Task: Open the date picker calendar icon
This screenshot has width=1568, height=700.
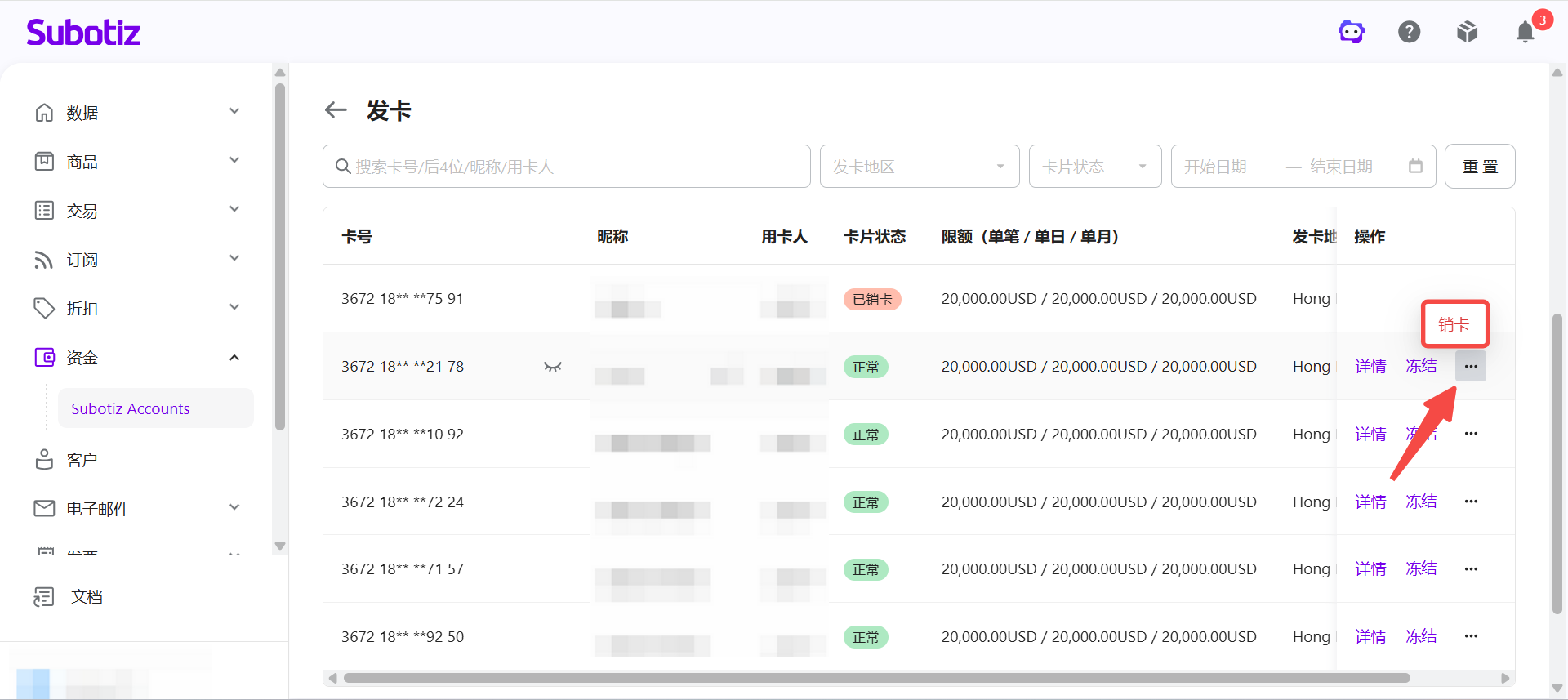Action: coord(1415,166)
